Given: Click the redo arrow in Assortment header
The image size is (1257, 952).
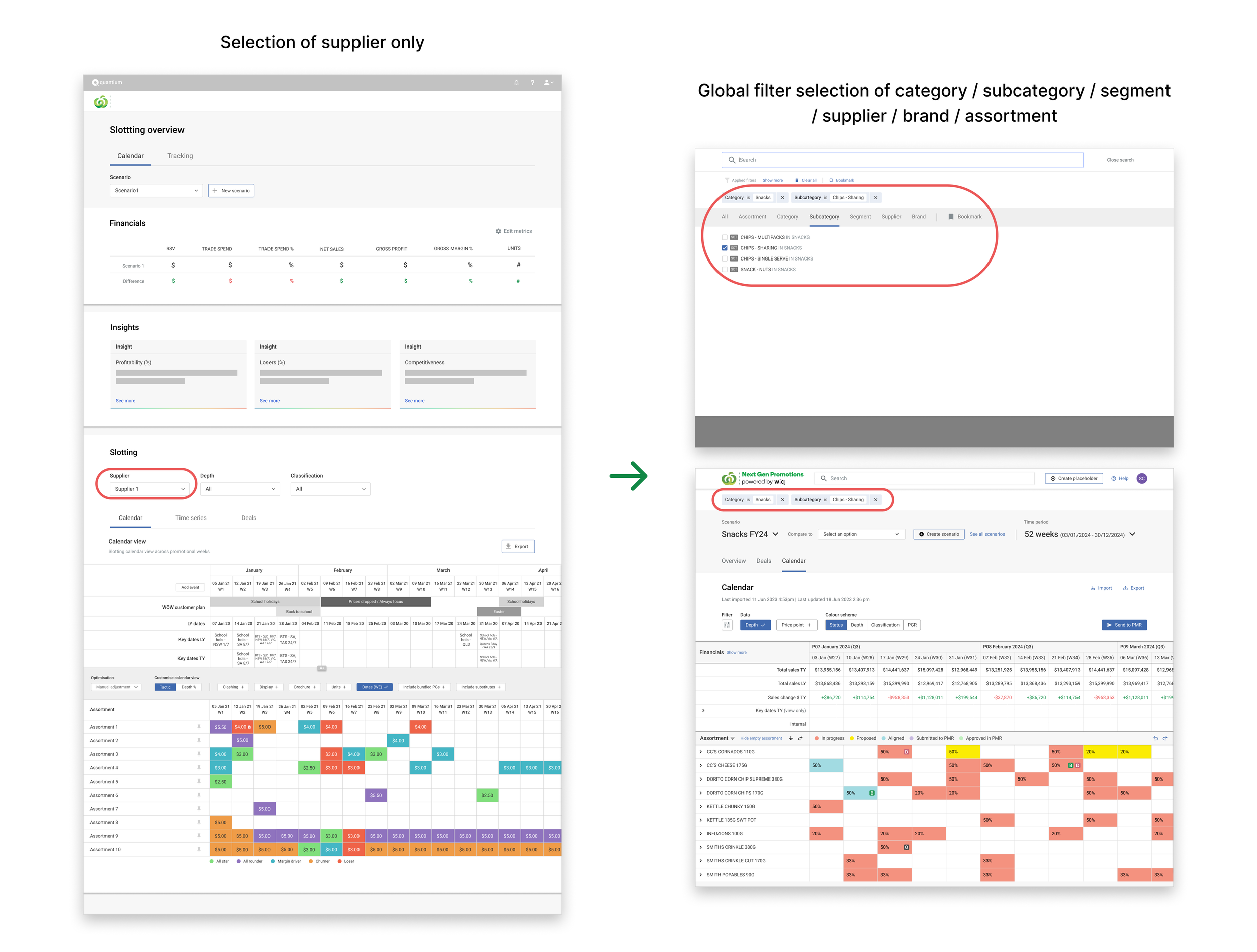Looking at the screenshot, I should point(1165,738).
